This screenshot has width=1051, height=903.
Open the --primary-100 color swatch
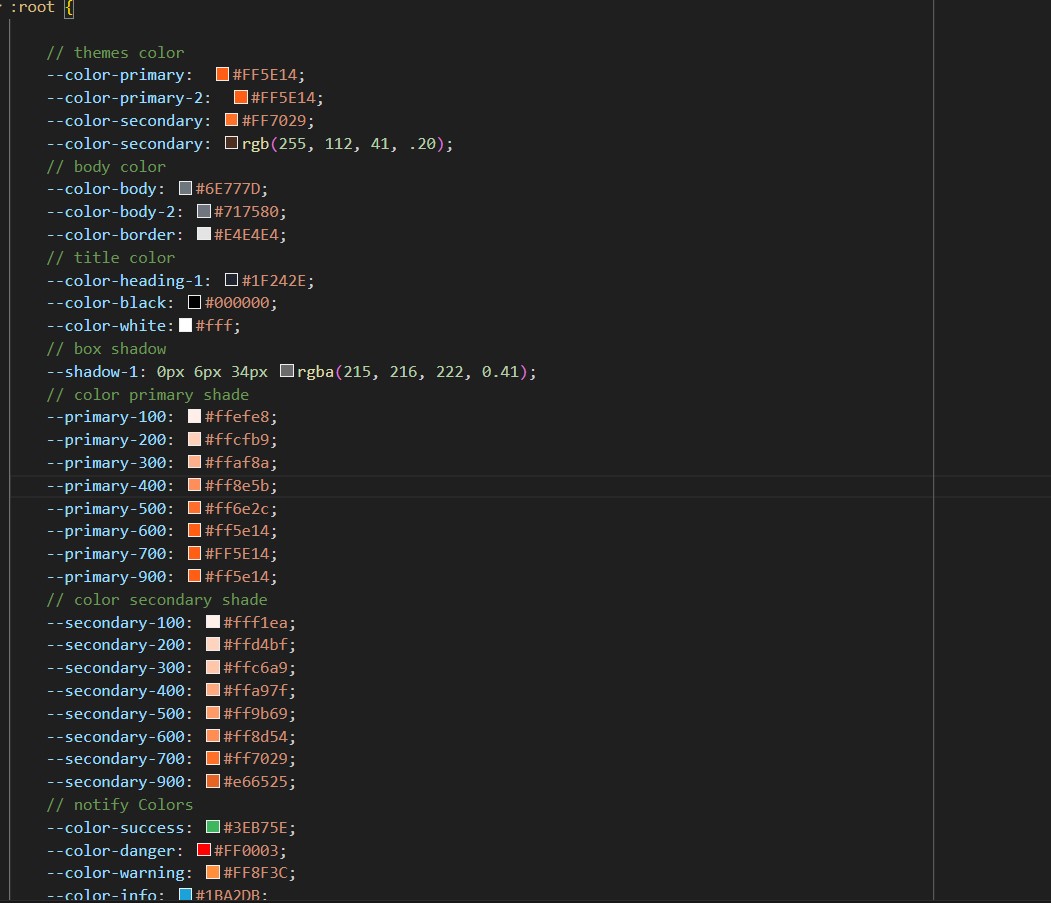coord(195,417)
